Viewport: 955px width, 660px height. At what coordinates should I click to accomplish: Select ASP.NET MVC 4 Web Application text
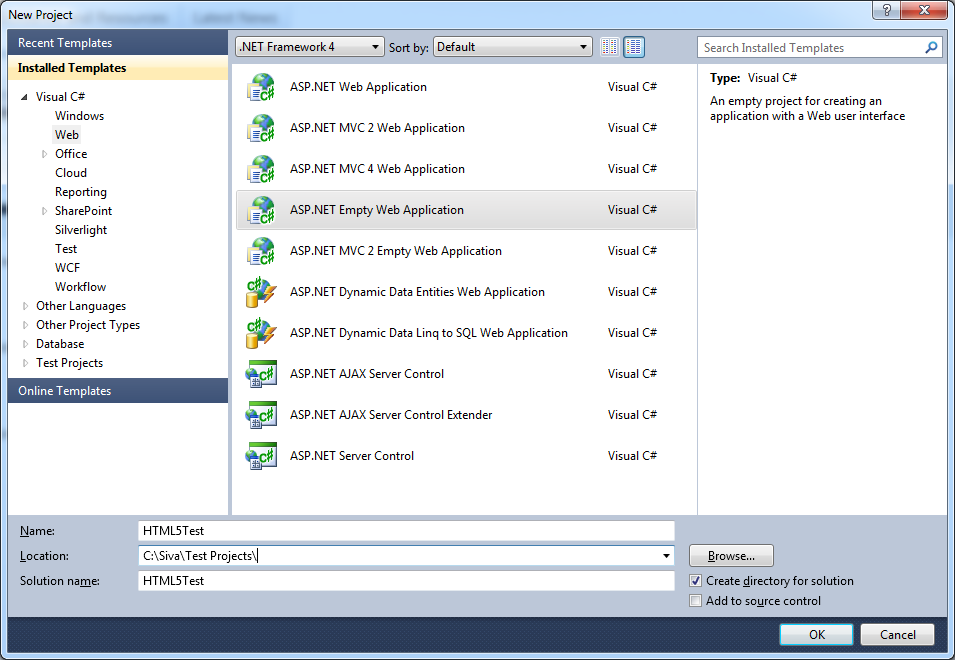[377, 169]
